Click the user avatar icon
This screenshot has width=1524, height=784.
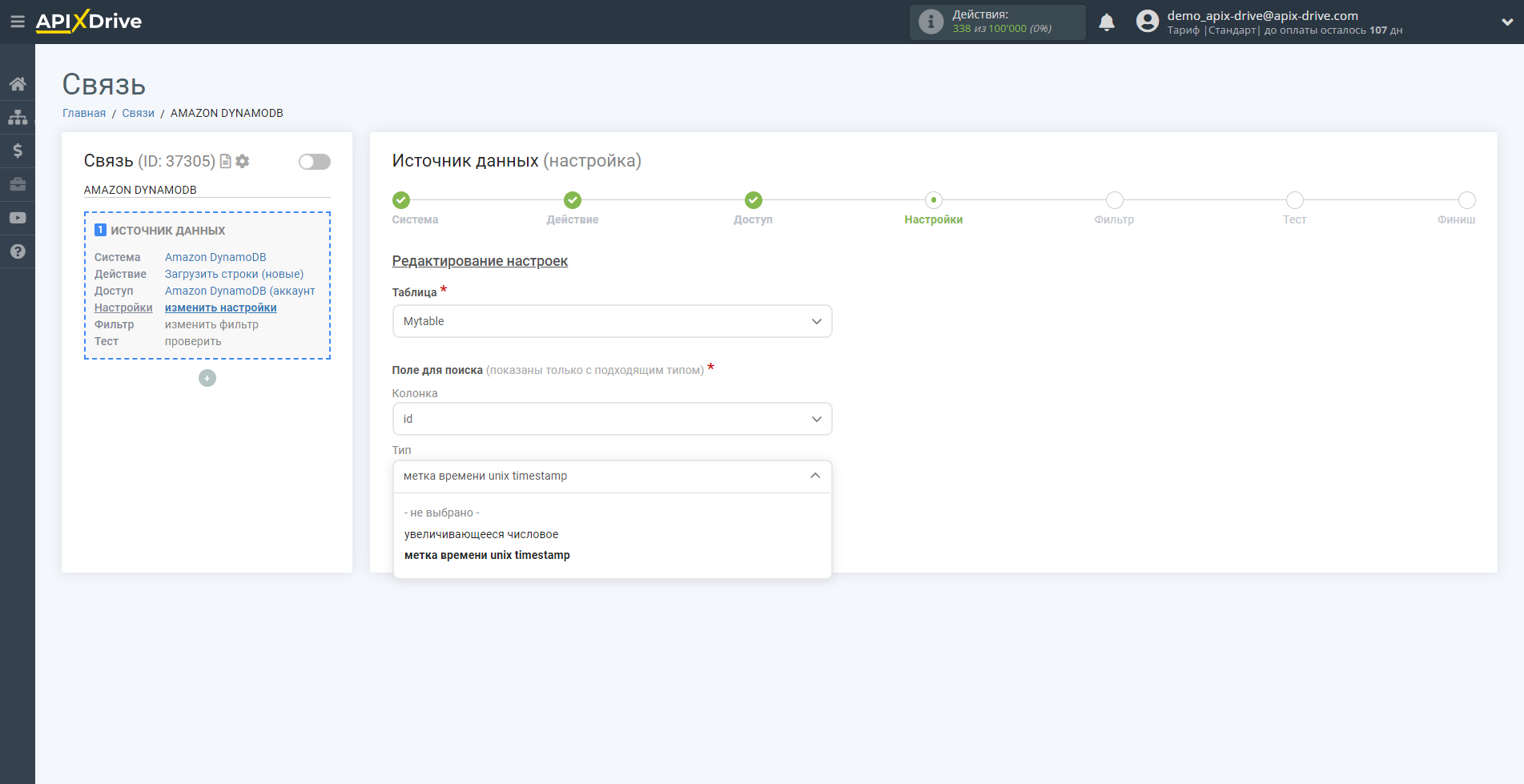pyautogui.click(x=1148, y=22)
